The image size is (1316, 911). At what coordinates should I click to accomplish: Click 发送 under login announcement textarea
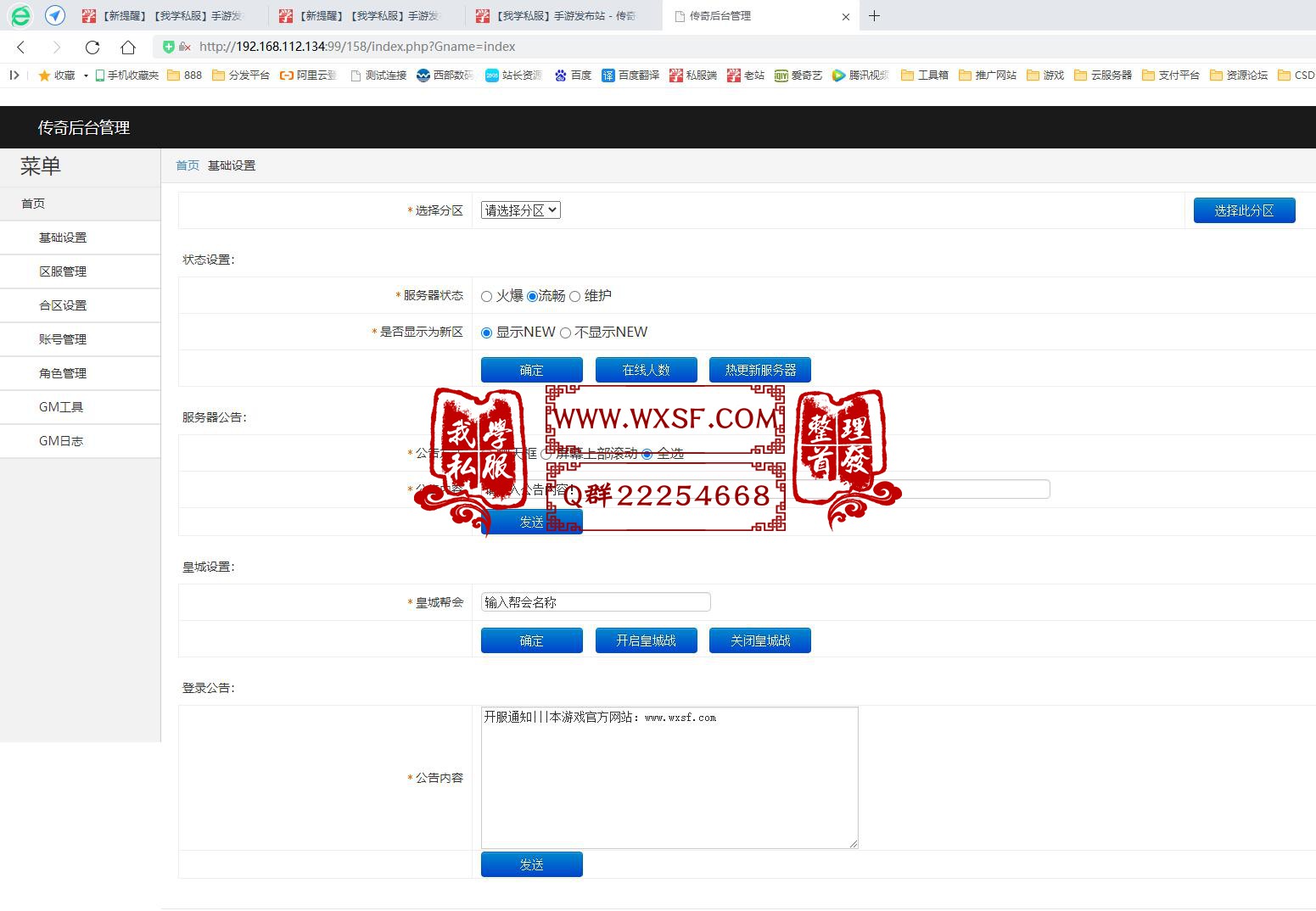532,864
